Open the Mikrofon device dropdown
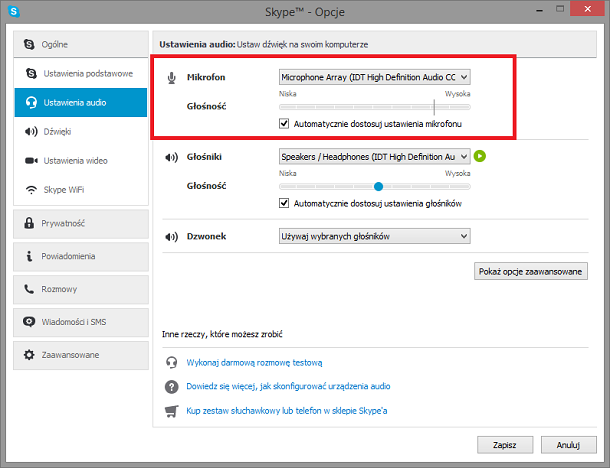 click(x=375, y=77)
